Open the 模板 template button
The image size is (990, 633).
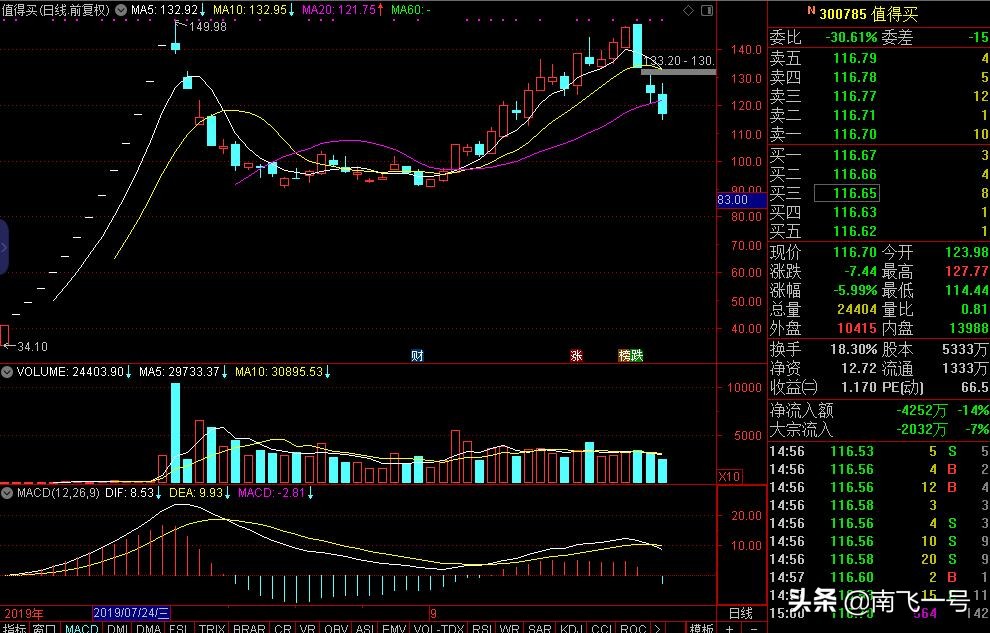tap(701, 628)
